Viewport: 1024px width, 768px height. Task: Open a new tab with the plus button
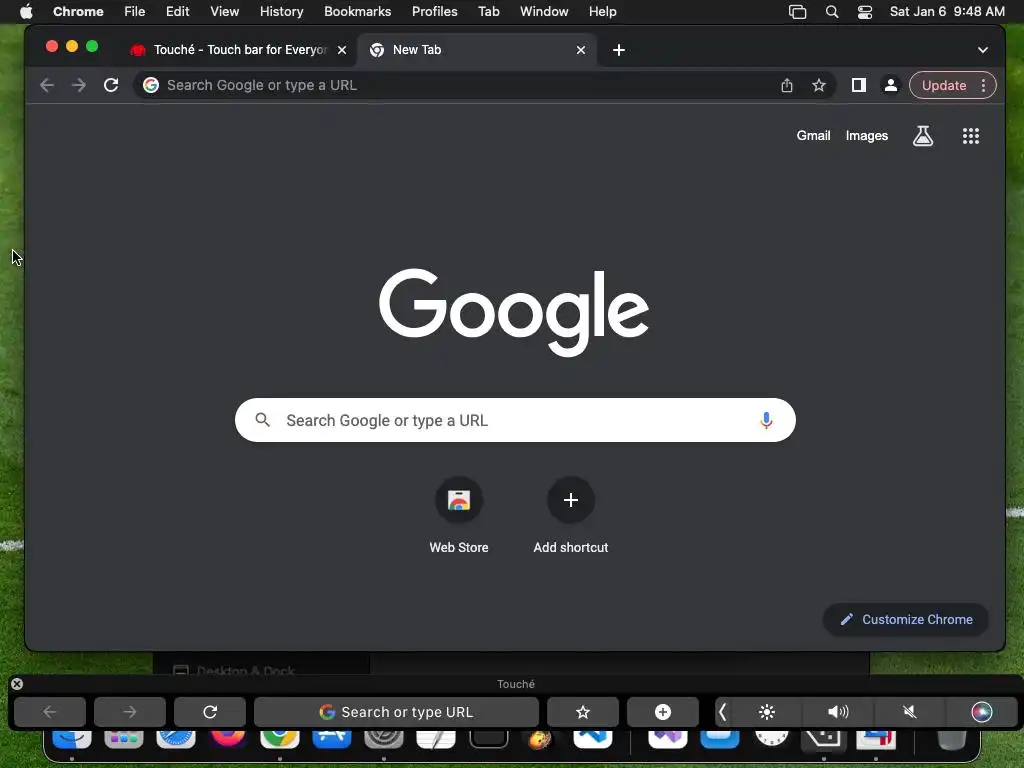pos(619,50)
